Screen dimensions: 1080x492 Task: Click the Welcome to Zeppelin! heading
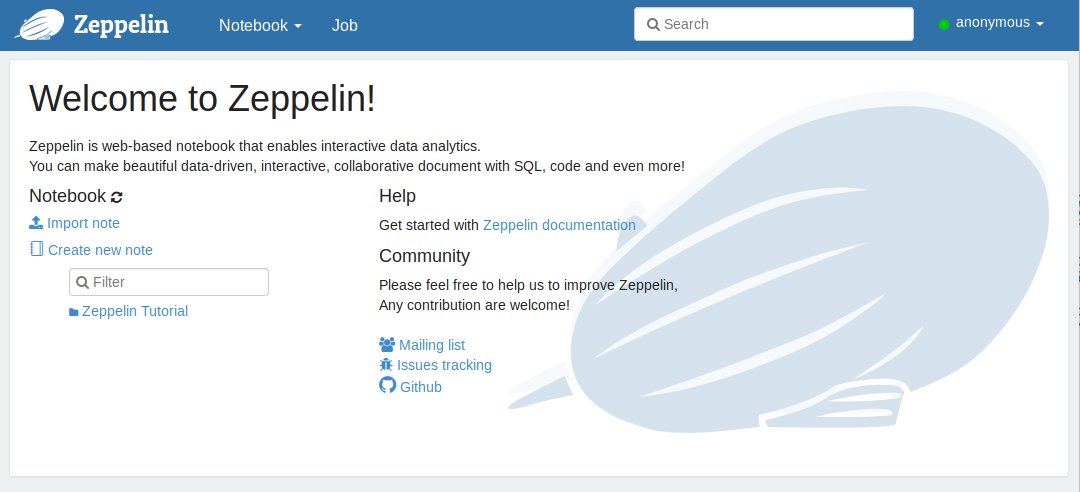[202, 99]
